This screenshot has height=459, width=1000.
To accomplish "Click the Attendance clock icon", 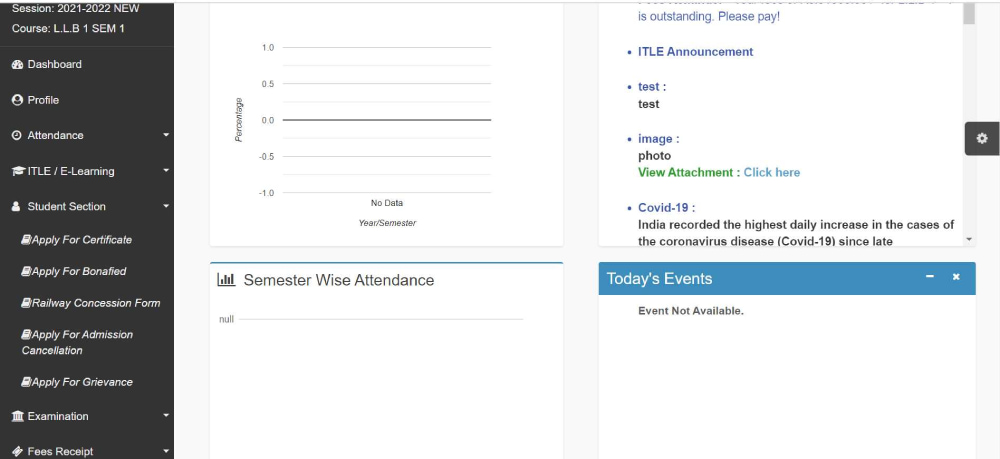I will (17, 135).
